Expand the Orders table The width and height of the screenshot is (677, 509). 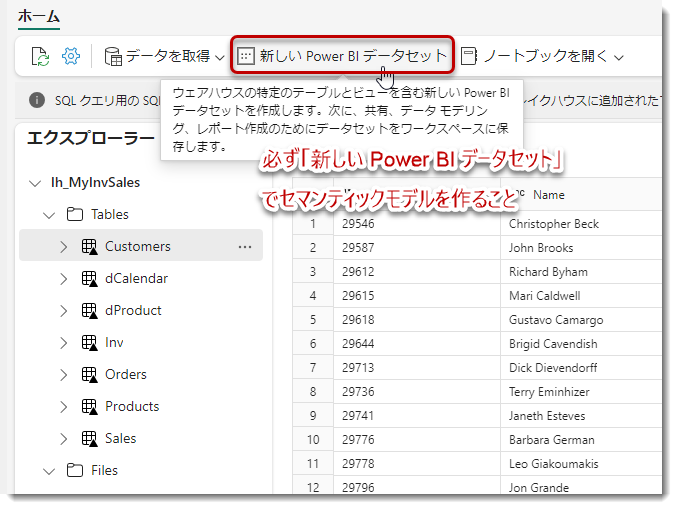click(63, 375)
